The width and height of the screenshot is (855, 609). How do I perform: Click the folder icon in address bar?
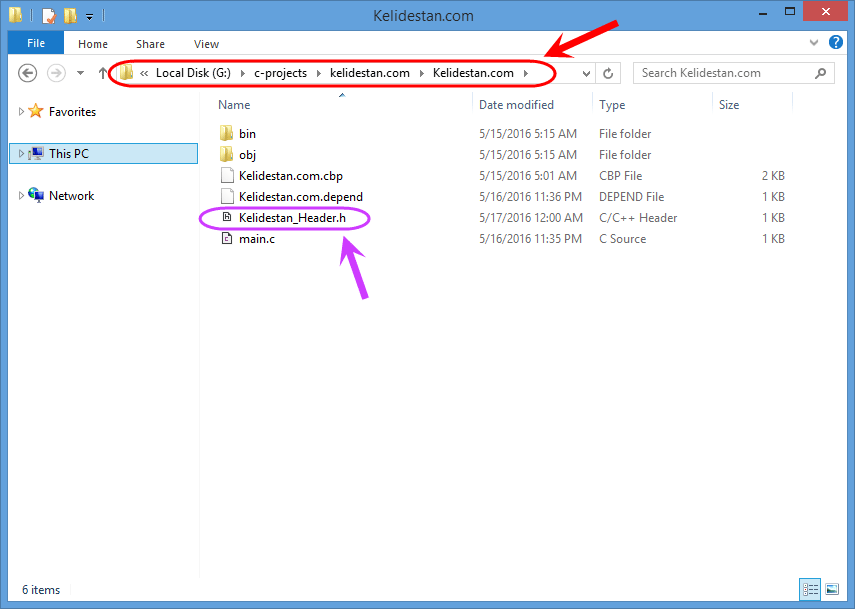pyautogui.click(x=127, y=73)
